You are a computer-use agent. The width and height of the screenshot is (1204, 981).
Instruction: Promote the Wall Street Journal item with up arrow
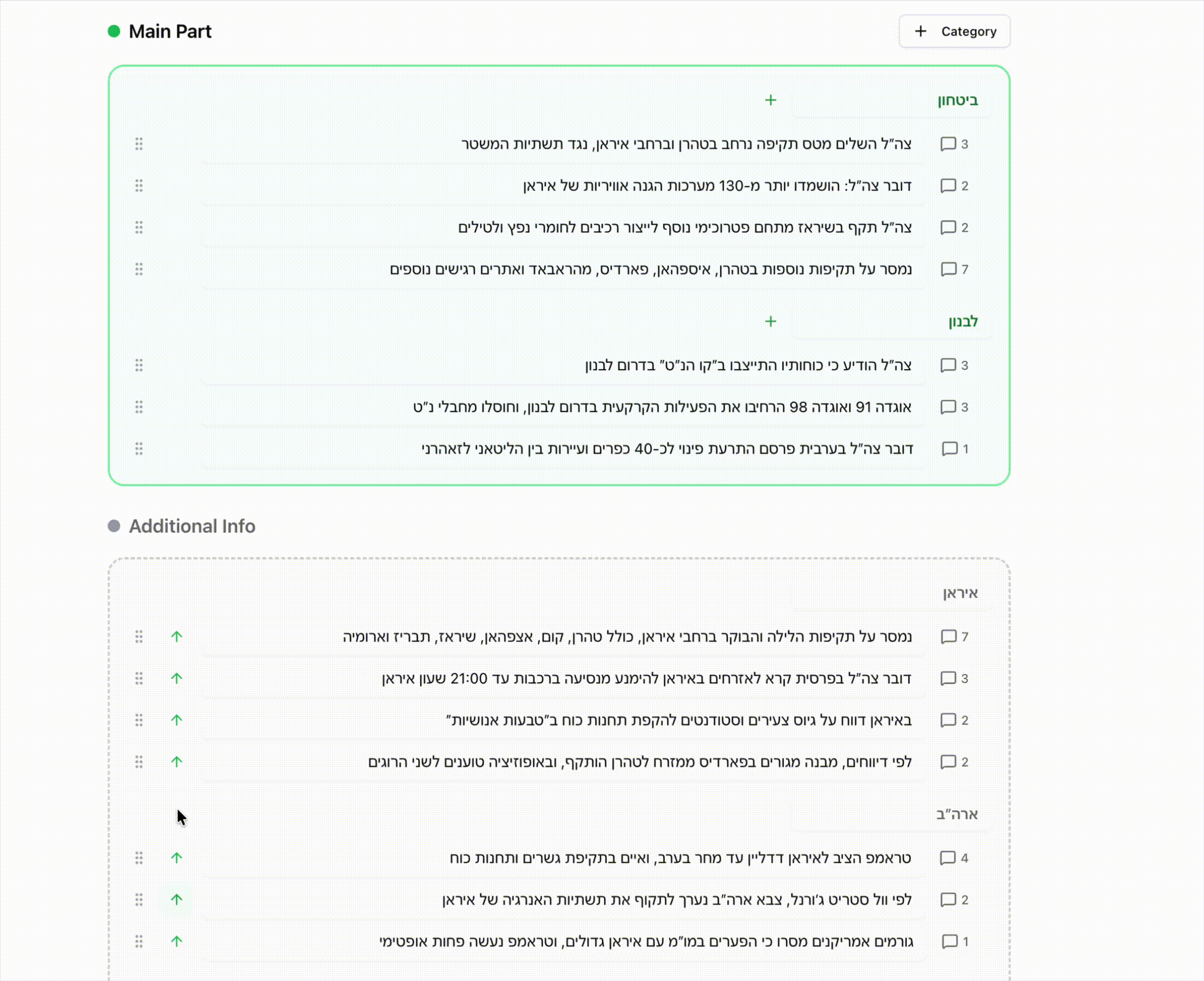176,899
